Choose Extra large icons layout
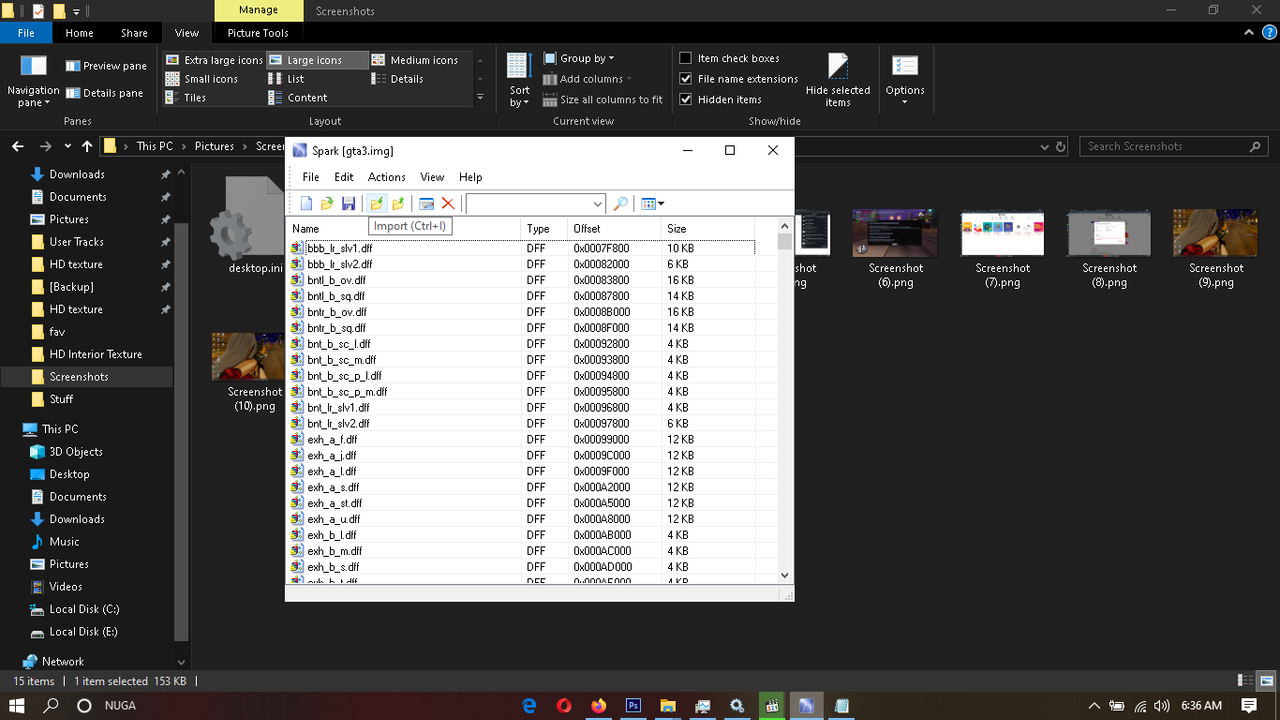This screenshot has width=1280, height=720. [x=214, y=60]
